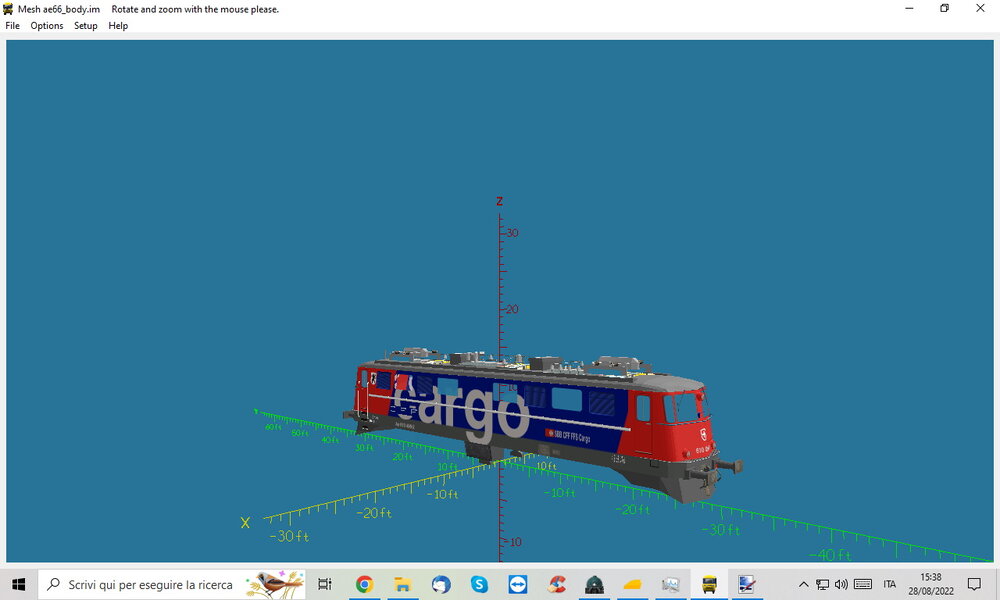1000x600 pixels.
Task: Open the Setup menu
Action: [x=85, y=26]
